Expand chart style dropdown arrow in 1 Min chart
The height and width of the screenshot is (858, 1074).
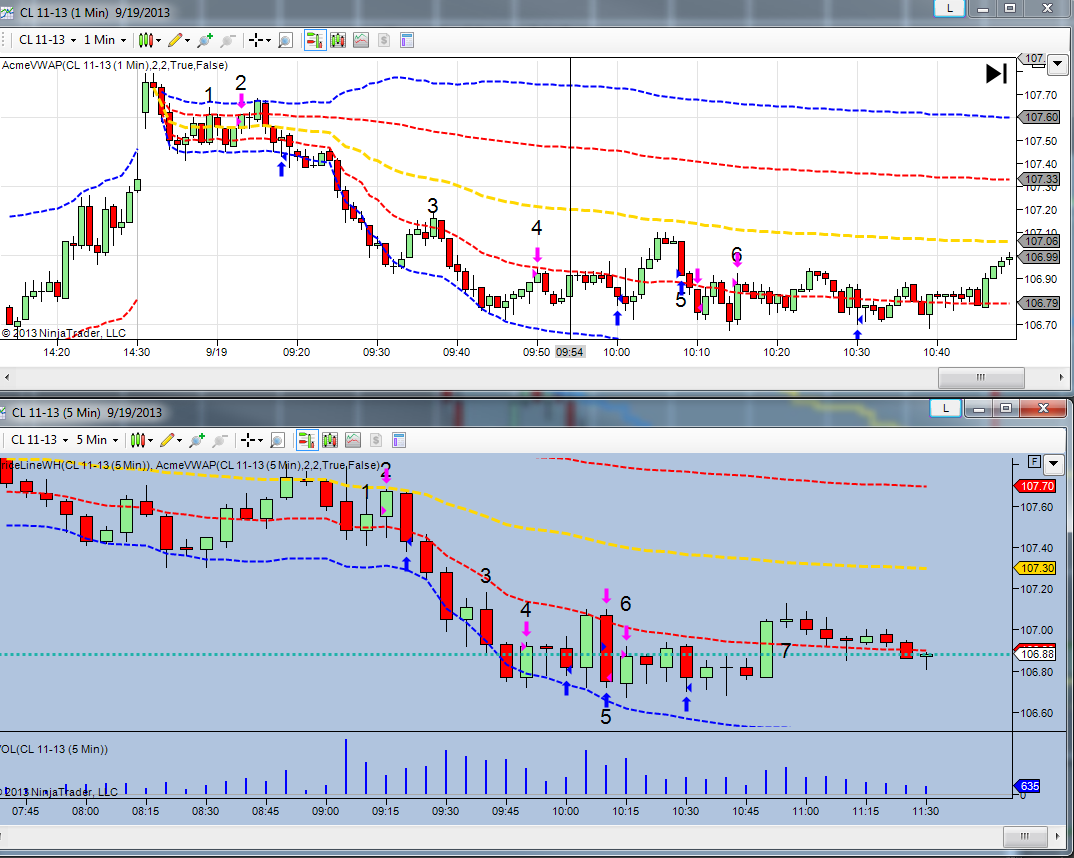click(158, 40)
